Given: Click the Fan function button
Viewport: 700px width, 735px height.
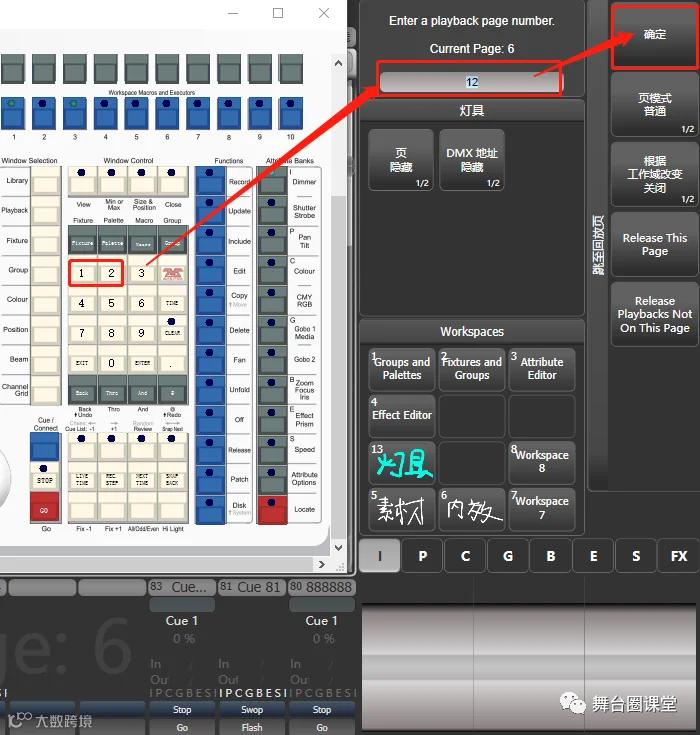Looking at the screenshot, I should pyautogui.click(x=210, y=360).
